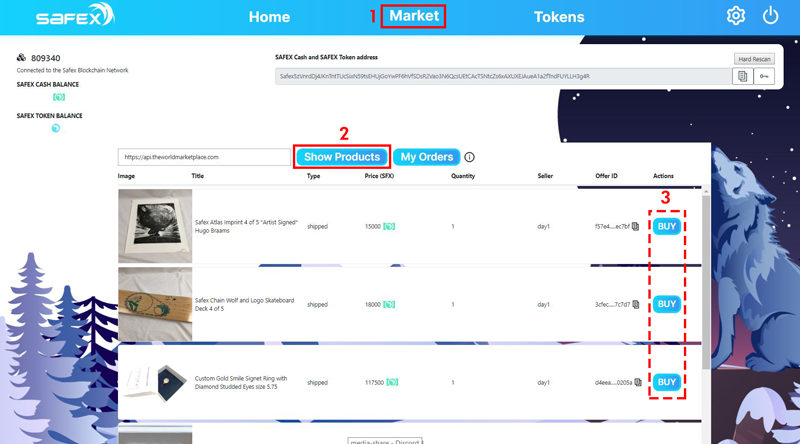Click the Hard Rescan button
The height and width of the screenshot is (444, 800).
pos(754,59)
